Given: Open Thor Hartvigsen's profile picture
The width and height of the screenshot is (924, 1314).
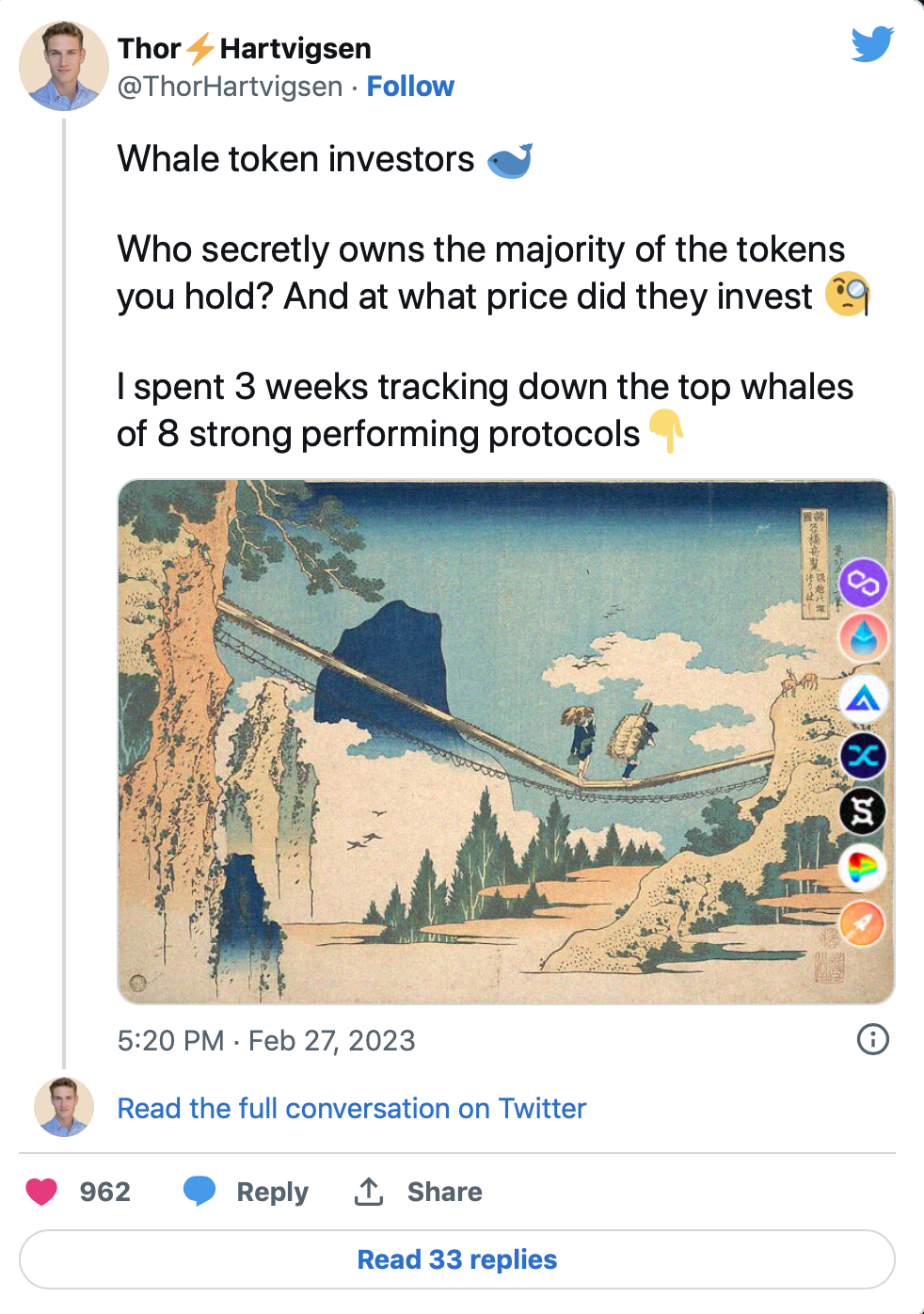Looking at the screenshot, I should click(x=64, y=66).
